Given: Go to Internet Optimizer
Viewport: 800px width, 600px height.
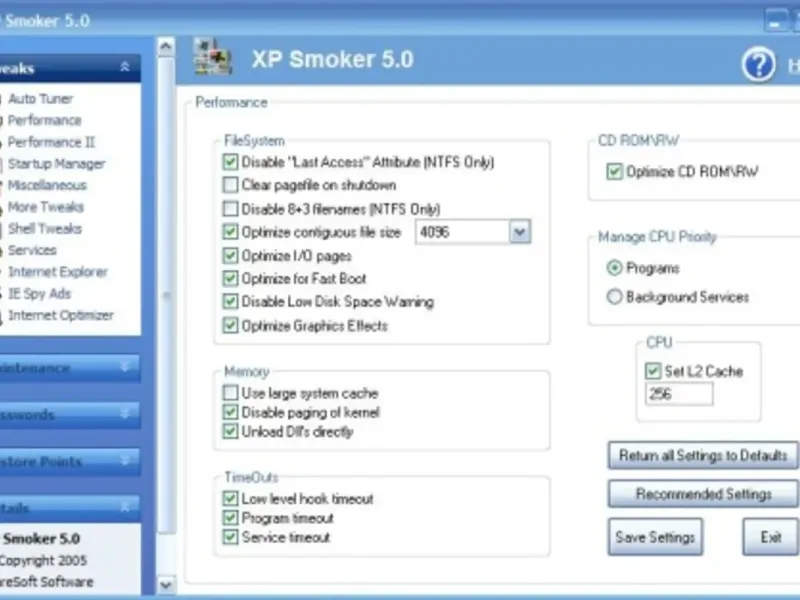Looking at the screenshot, I should tap(61, 315).
